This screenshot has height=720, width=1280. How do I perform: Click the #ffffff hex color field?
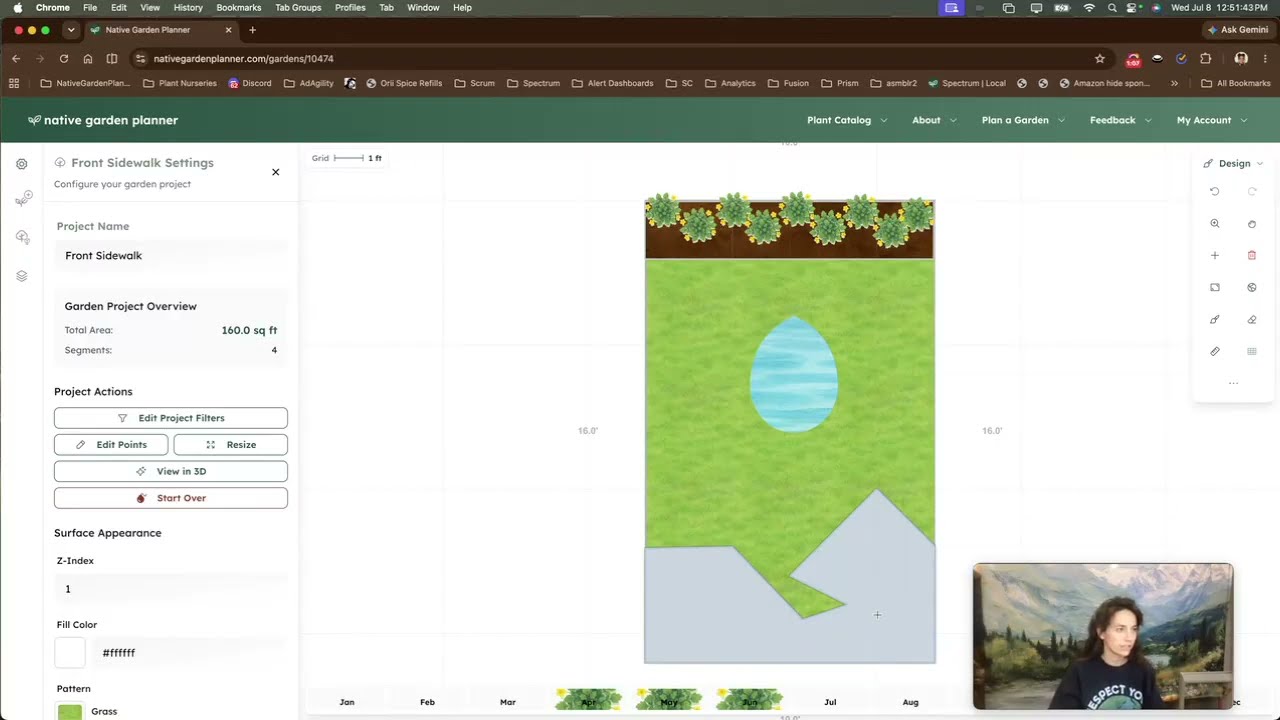click(x=190, y=653)
